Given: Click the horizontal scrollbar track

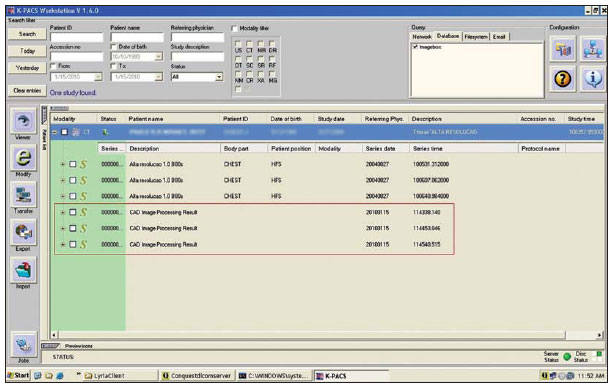Looking at the screenshot, I should pyautogui.click(x=311, y=335).
